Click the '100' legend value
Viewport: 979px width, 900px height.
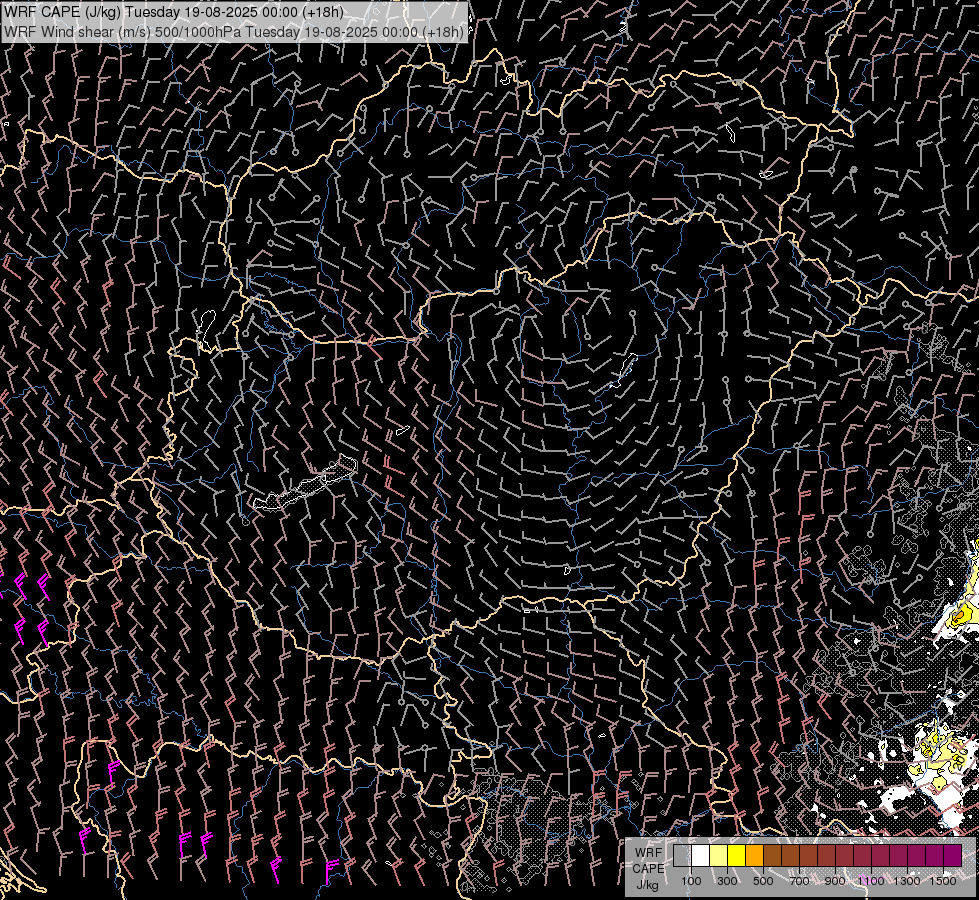691,881
